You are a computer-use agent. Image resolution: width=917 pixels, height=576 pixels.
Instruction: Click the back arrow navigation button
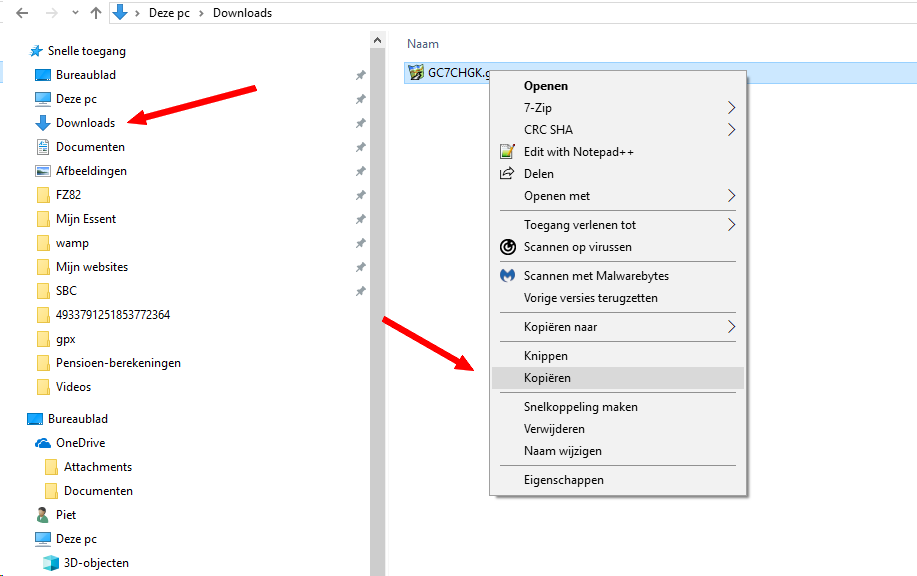click(22, 13)
